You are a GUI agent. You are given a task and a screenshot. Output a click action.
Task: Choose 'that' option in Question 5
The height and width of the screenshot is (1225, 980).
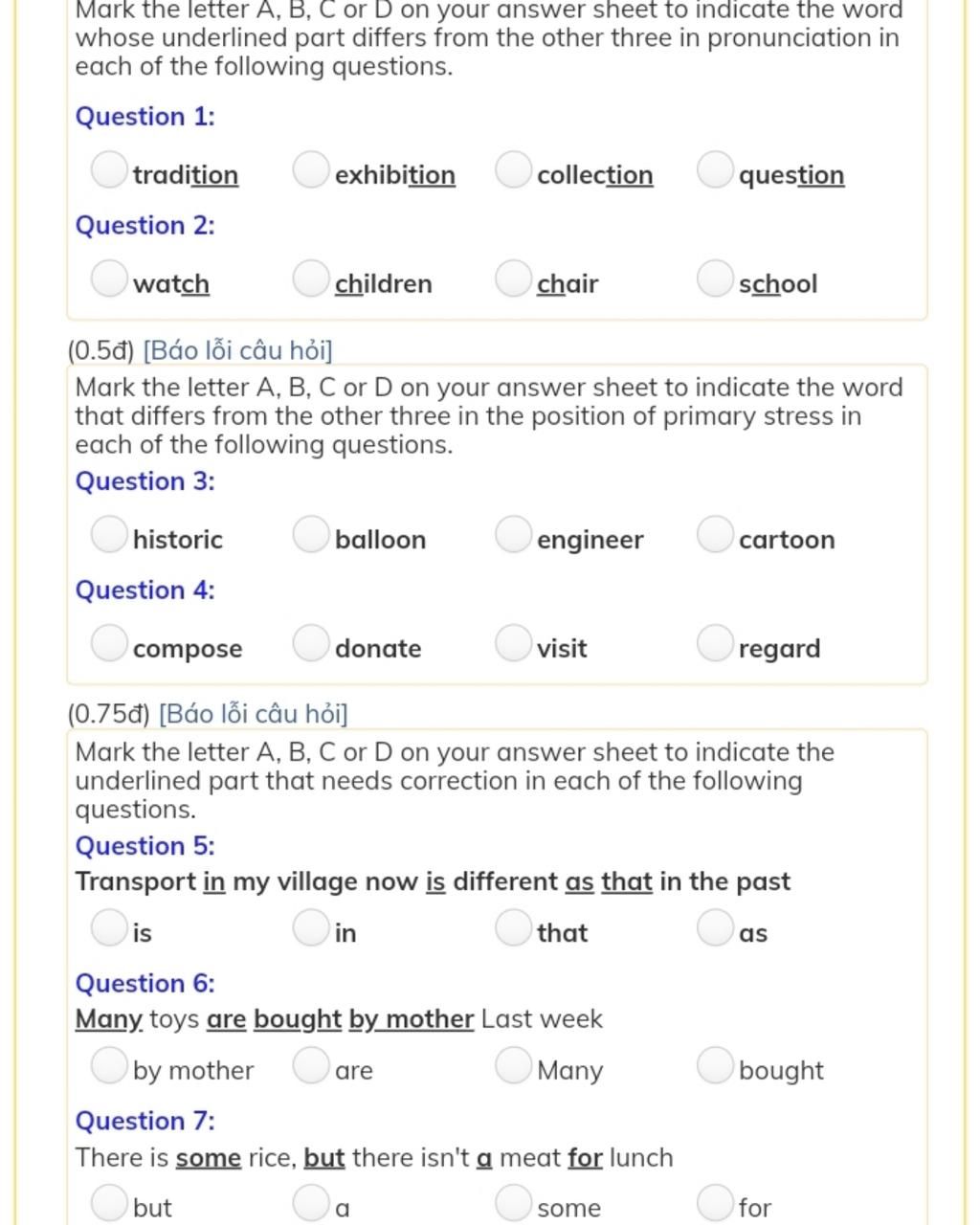tap(513, 928)
